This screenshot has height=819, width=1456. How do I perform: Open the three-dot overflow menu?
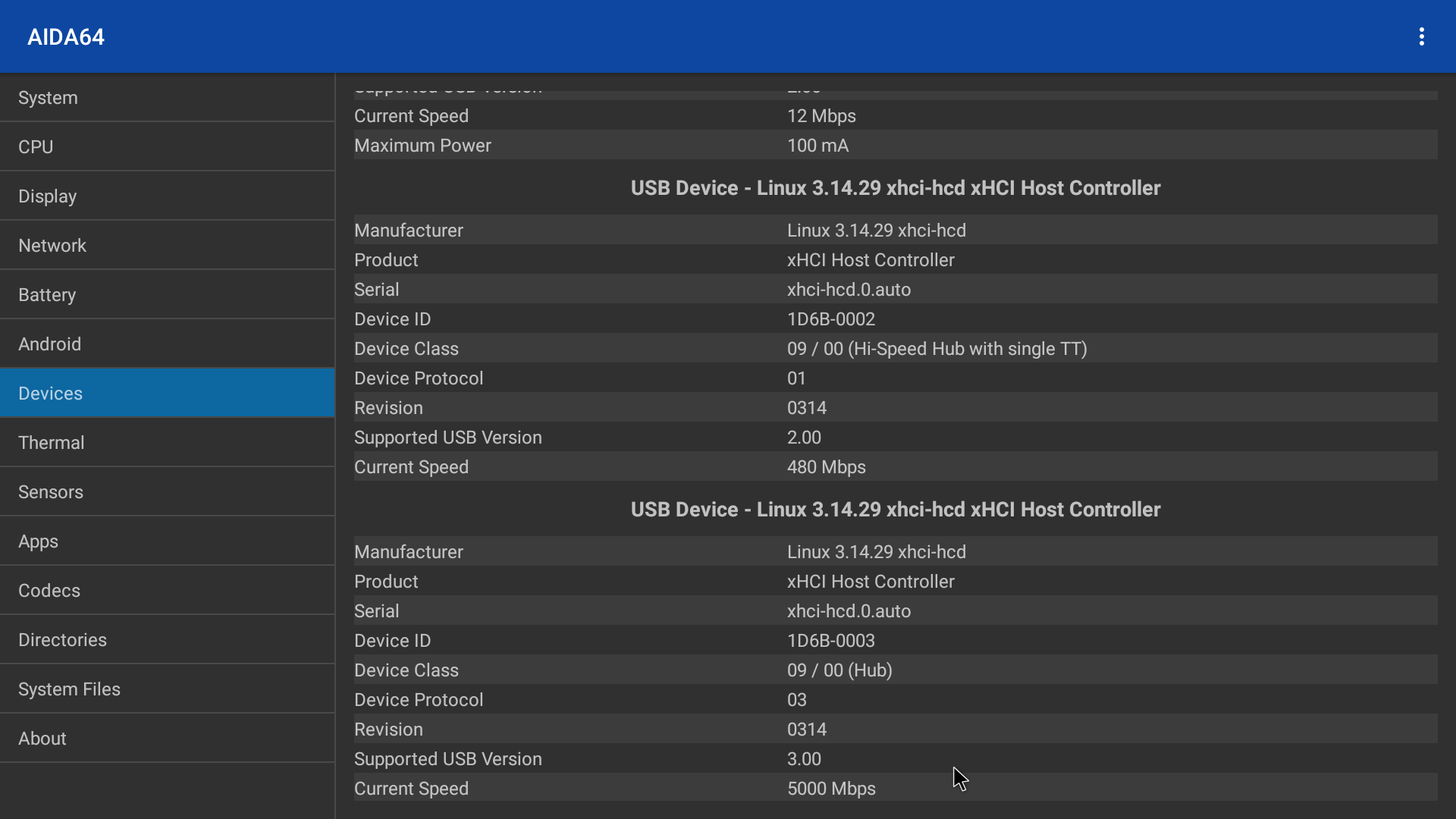(x=1421, y=36)
